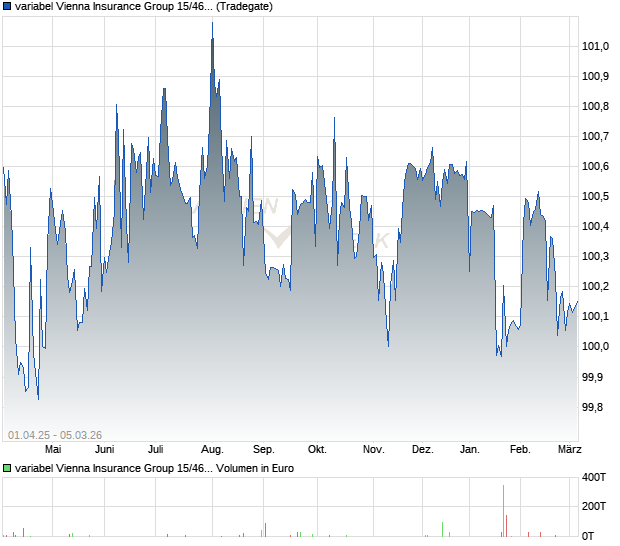Screen dimensions: 620x546
Task: Select the 'Aug.' month label on the axis
Action: [211, 450]
